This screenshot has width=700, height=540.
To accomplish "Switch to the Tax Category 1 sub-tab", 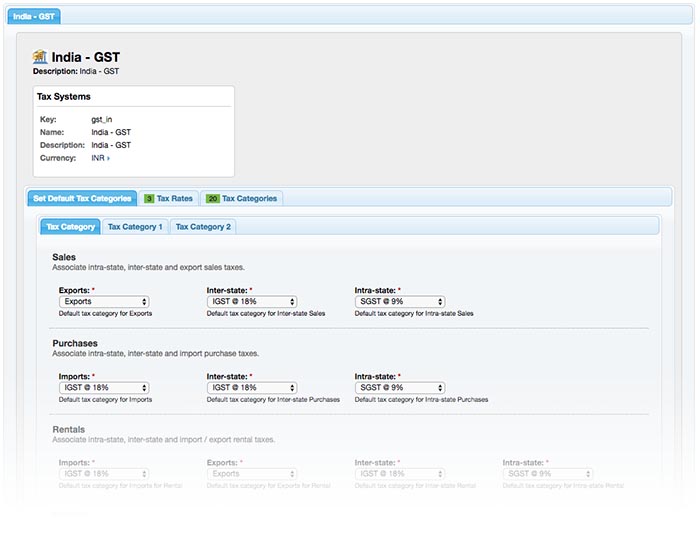I will 134,227.
